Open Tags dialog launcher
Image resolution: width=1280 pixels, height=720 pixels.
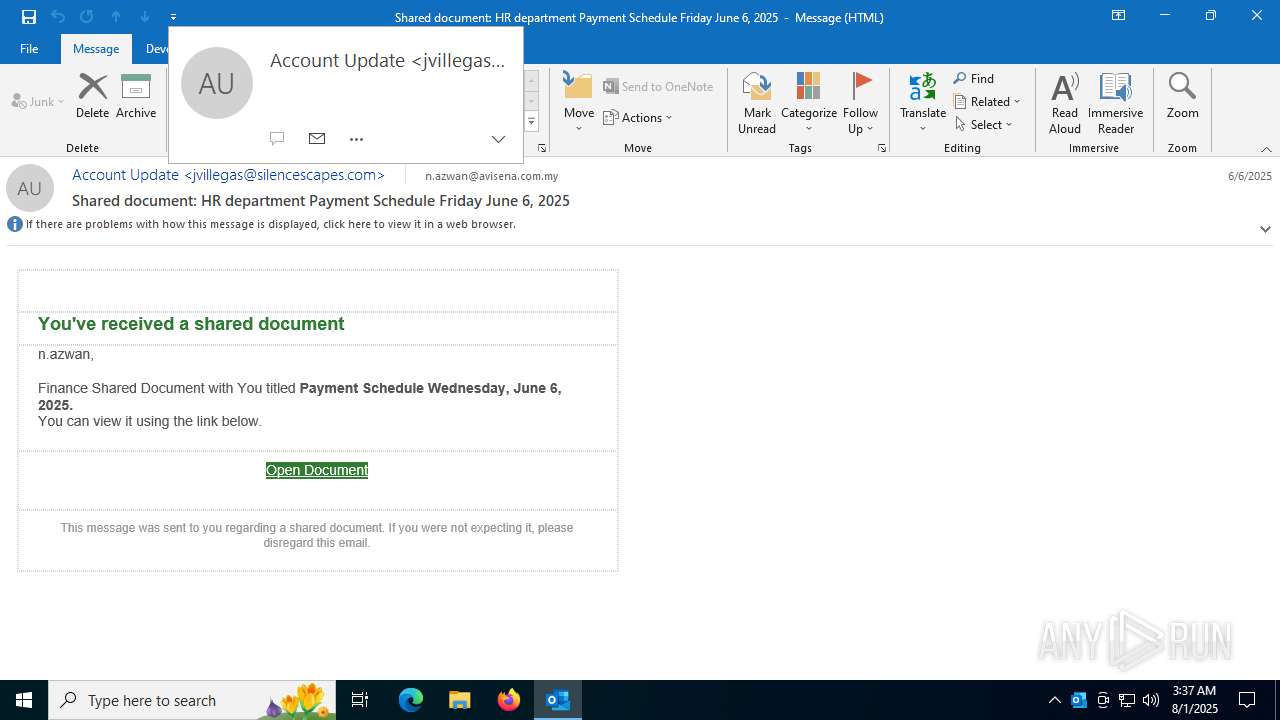pos(882,148)
